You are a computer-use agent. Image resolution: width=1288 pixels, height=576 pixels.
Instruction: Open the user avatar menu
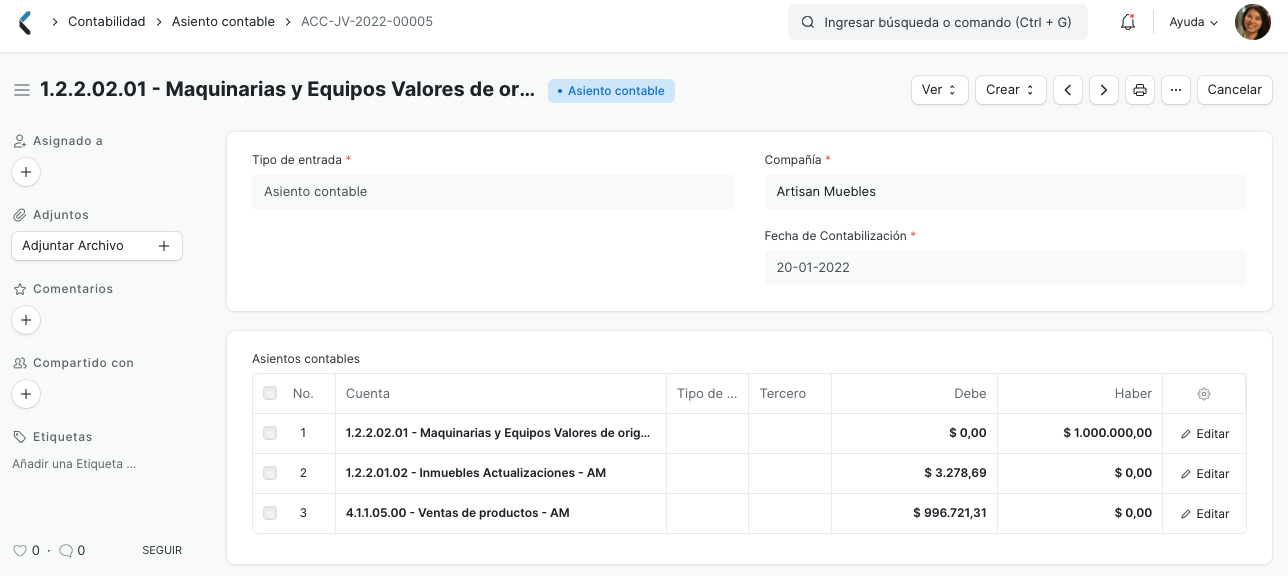click(1253, 22)
